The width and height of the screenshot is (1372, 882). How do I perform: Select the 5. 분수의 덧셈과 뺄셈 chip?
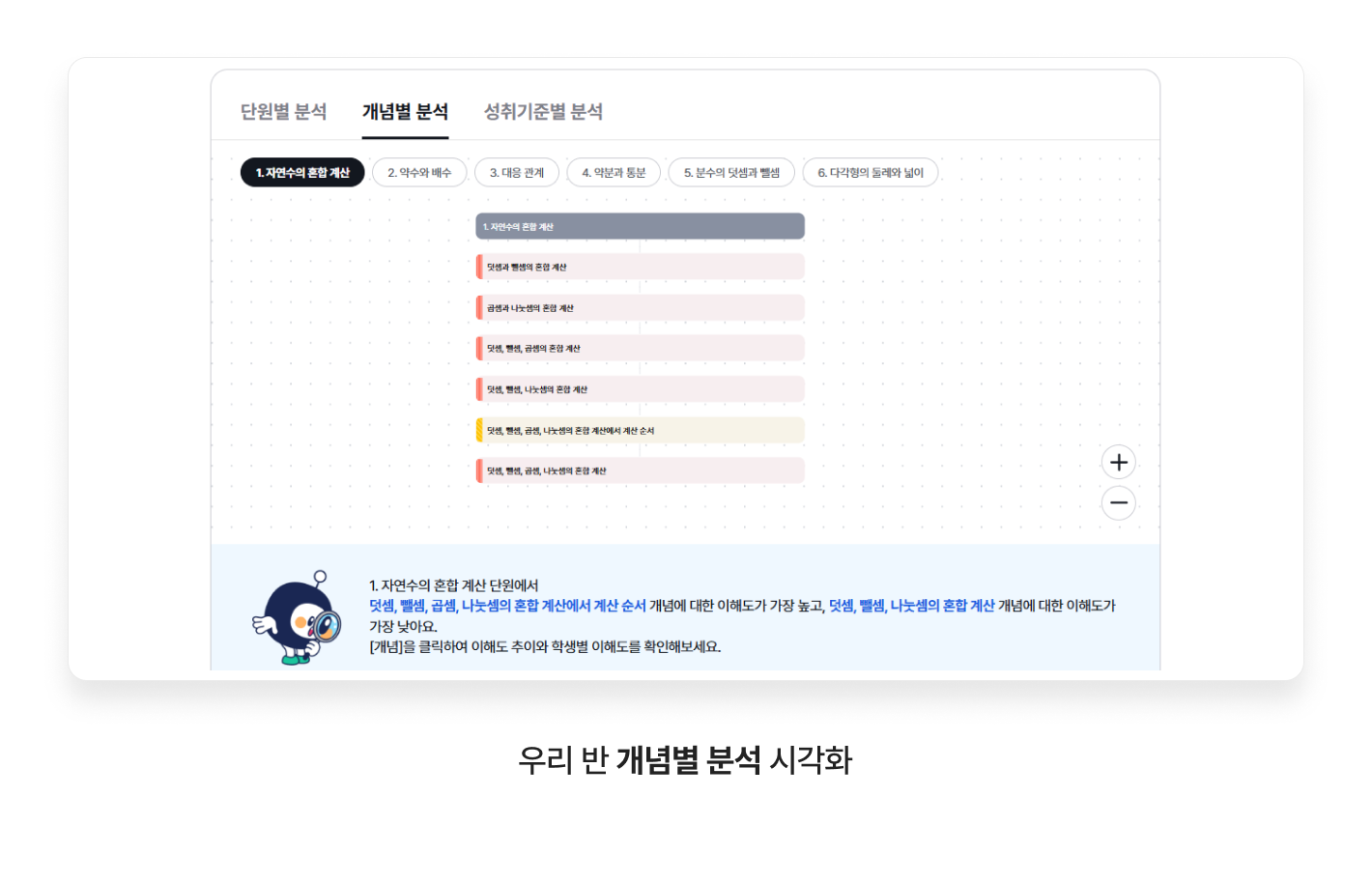[x=731, y=173]
